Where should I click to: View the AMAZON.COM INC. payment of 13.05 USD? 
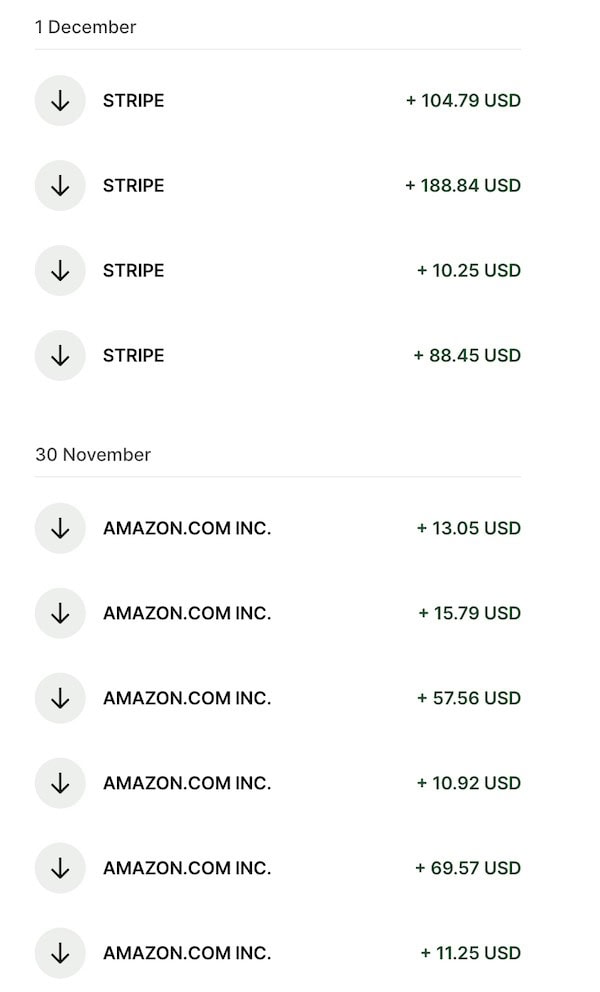(x=187, y=528)
